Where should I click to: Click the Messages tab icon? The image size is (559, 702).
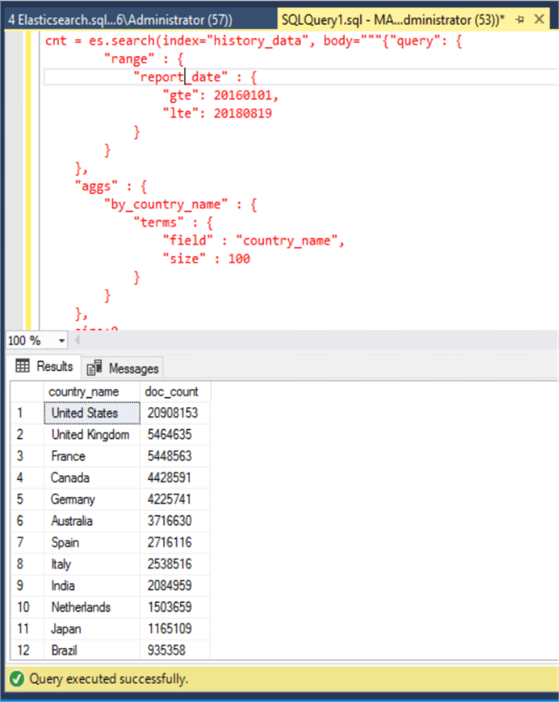[x=94, y=368]
